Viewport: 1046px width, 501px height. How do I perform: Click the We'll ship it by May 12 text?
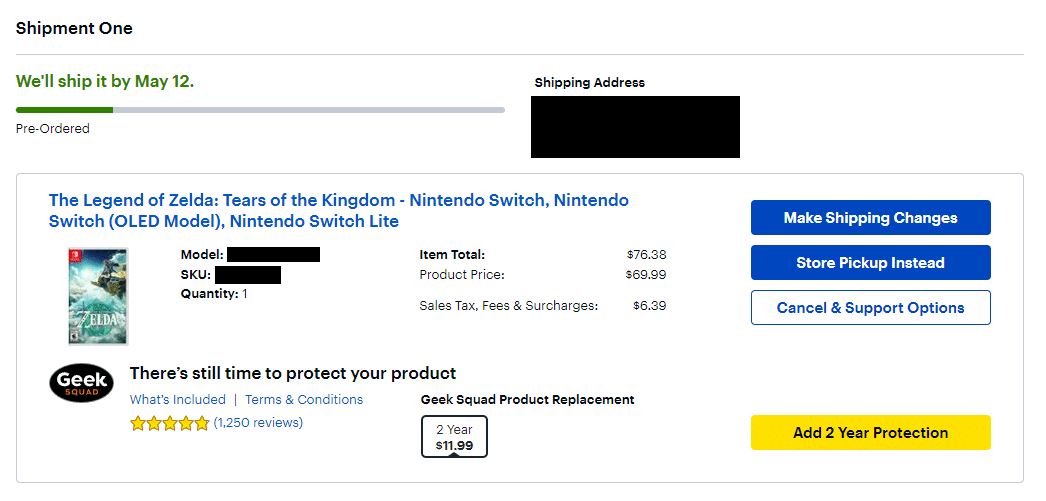point(105,81)
